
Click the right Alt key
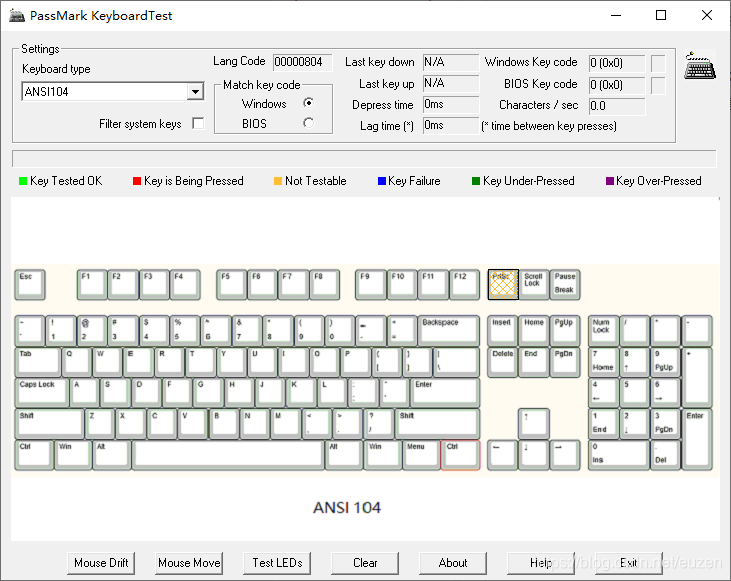[344, 455]
